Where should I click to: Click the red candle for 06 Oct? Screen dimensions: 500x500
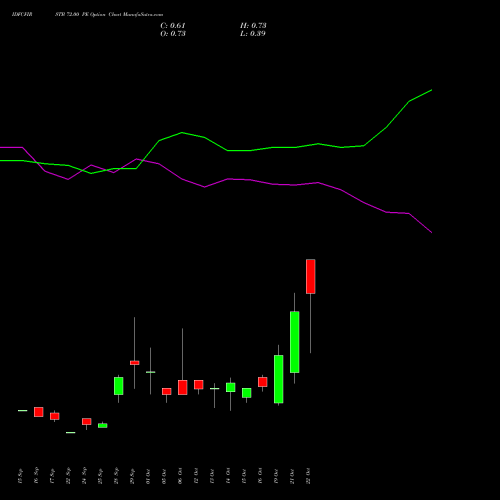pyautogui.click(x=183, y=387)
